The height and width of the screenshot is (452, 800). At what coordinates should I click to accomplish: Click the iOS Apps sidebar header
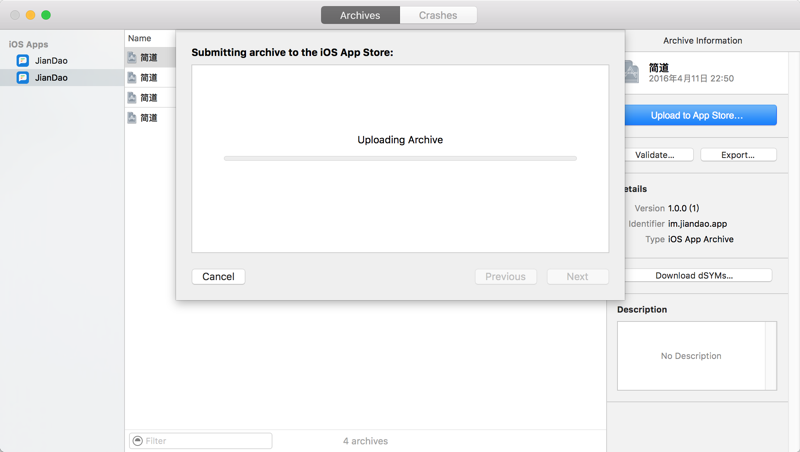(x=29, y=44)
